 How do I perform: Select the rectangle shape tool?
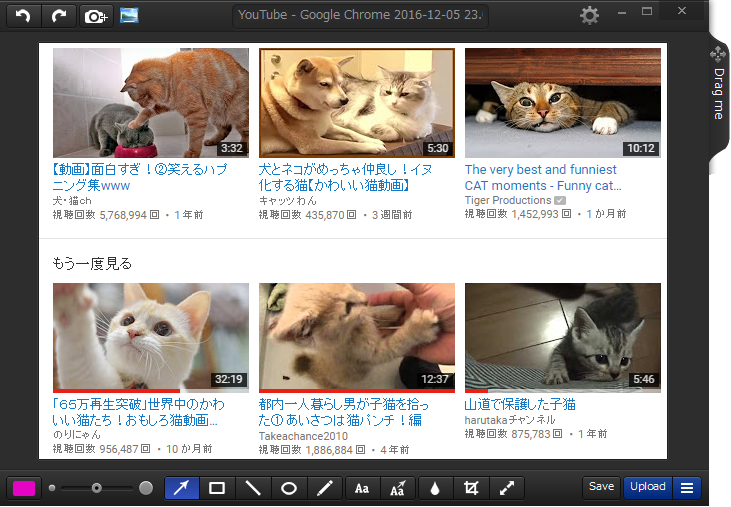[217, 488]
